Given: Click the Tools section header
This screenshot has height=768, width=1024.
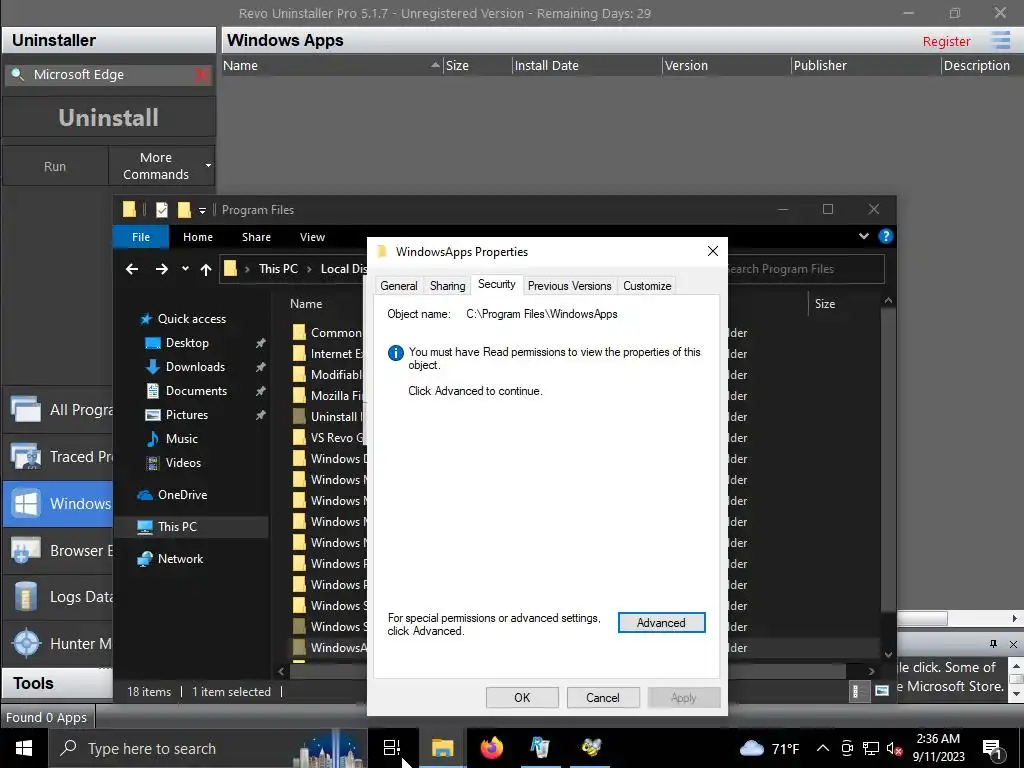Looking at the screenshot, I should tap(57, 683).
